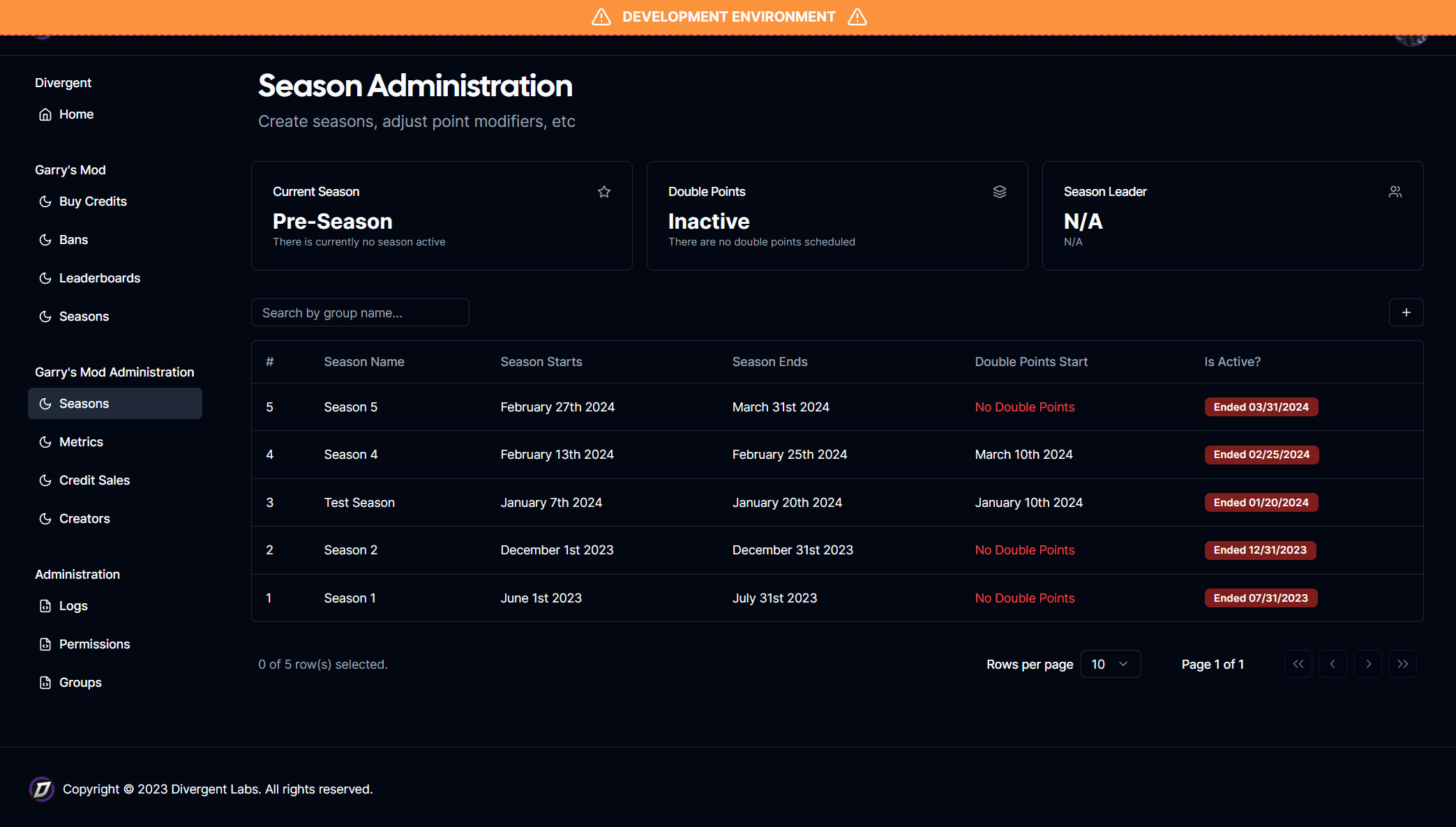Jump to first page double-chevron

1298,664
